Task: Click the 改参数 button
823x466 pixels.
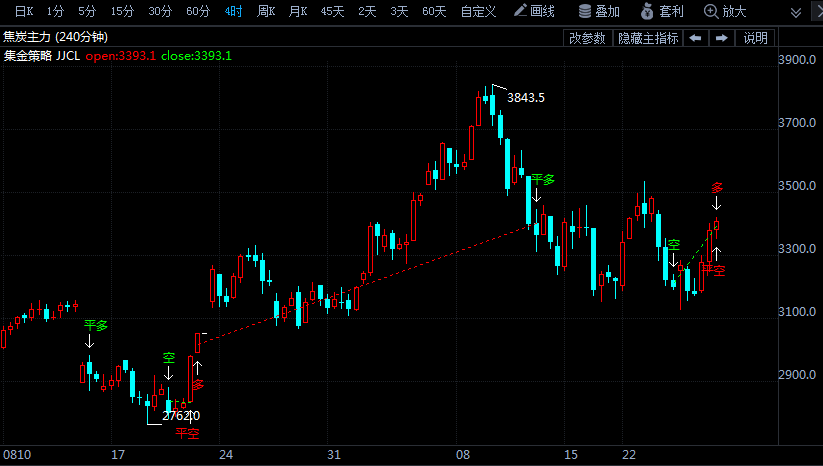Action: 587,38
